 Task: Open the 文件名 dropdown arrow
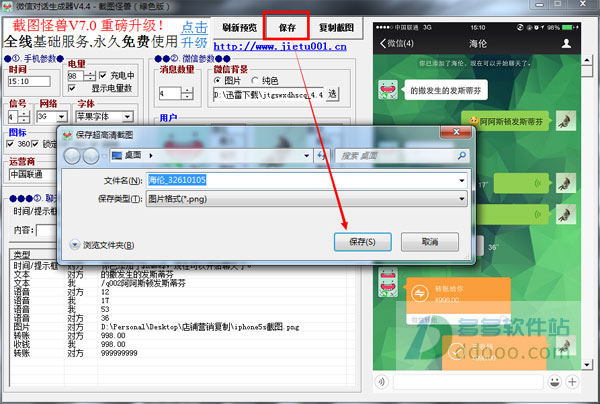(462, 180)
